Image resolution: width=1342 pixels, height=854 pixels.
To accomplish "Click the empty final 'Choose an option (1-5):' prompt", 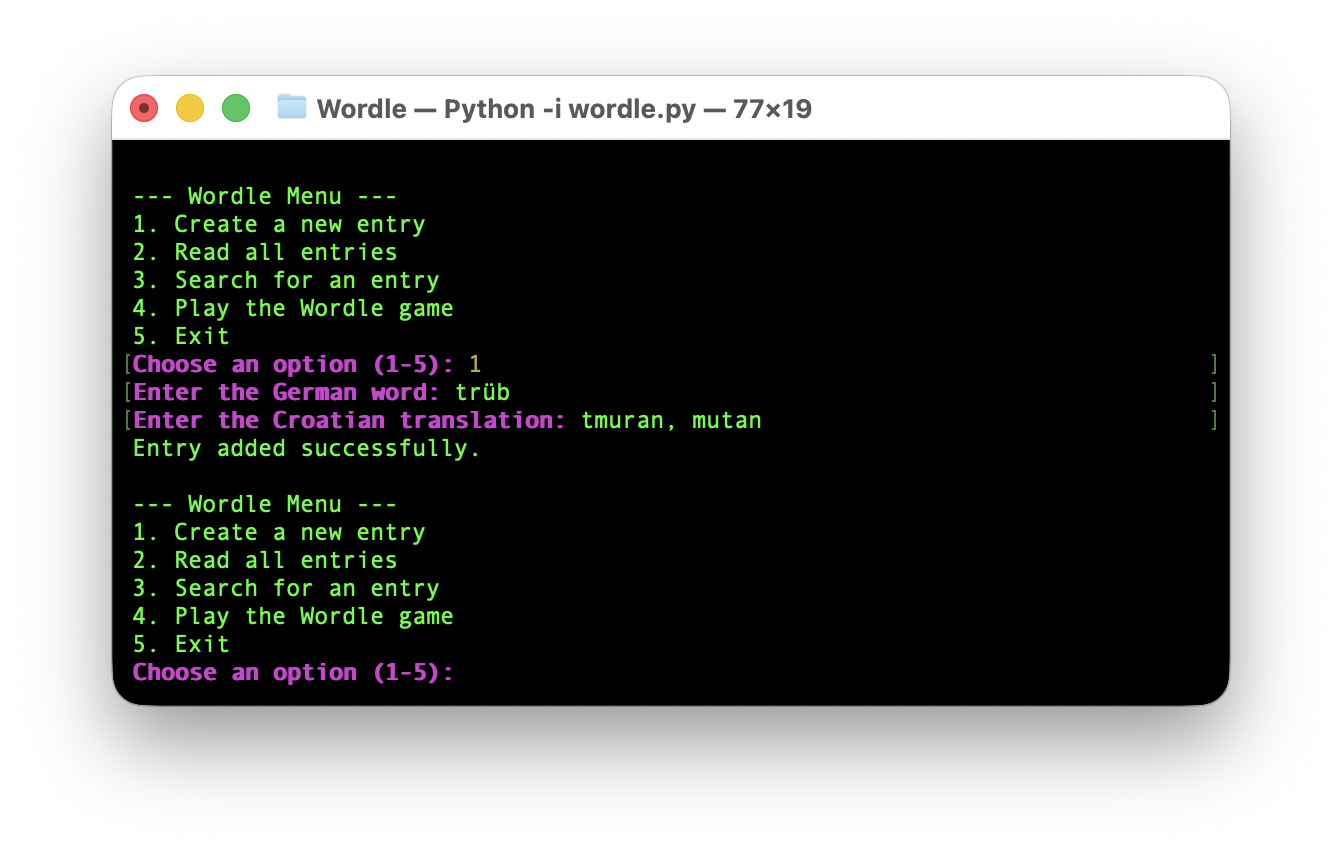I will tap(293, 672).
